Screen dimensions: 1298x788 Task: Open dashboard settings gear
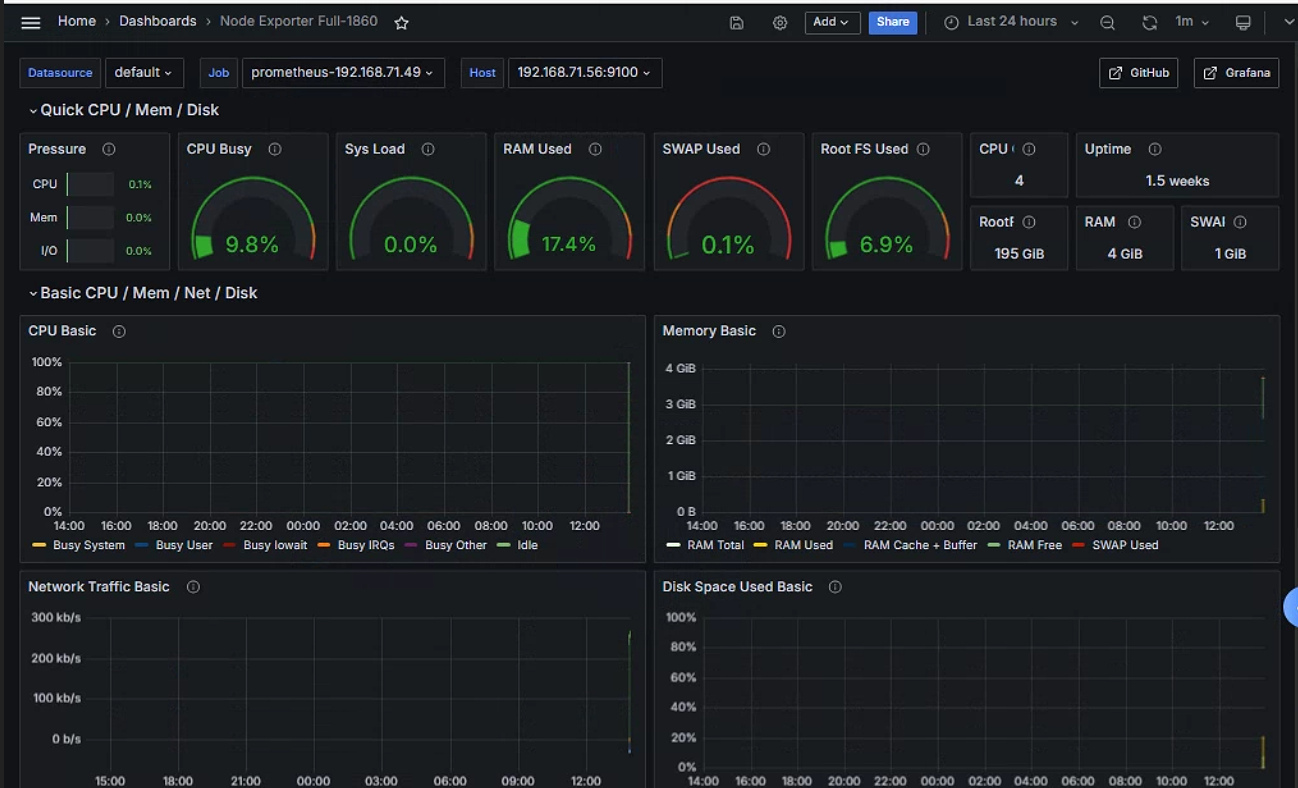point(780,22)
